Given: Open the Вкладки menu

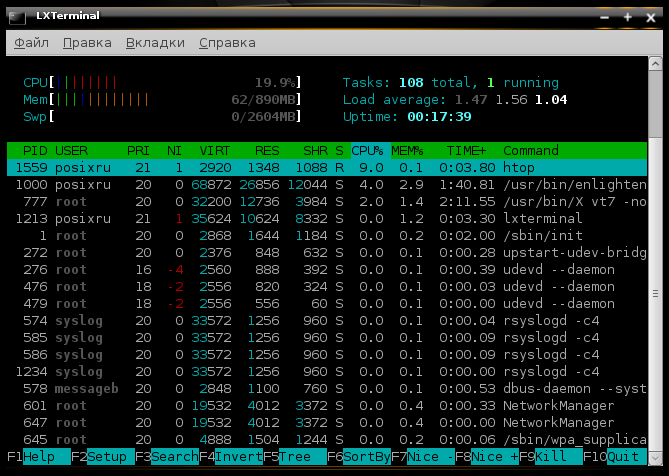Looking at the screenshot, I should click(155, 43).
